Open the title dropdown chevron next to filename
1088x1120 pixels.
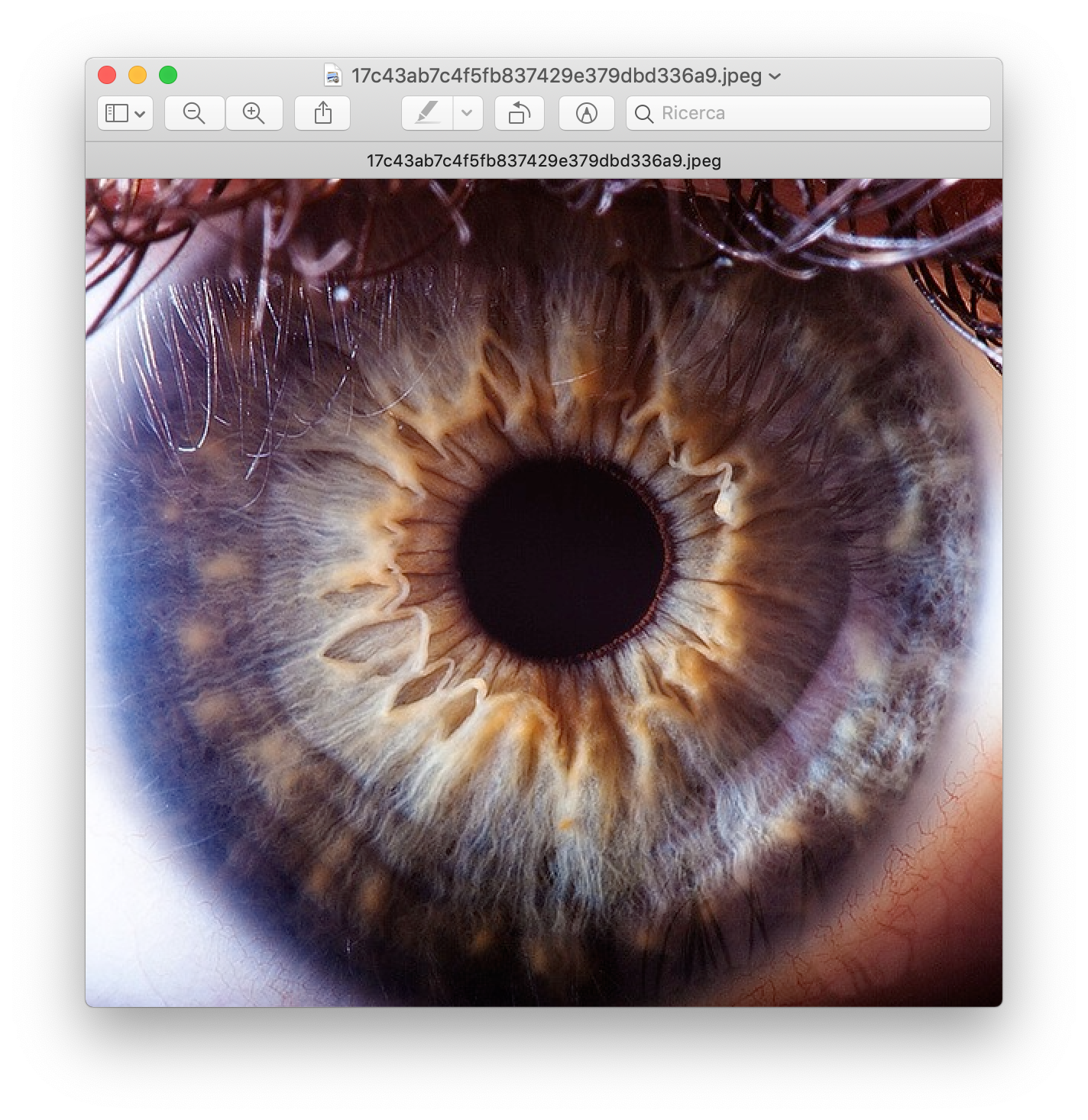pos(775,76)
